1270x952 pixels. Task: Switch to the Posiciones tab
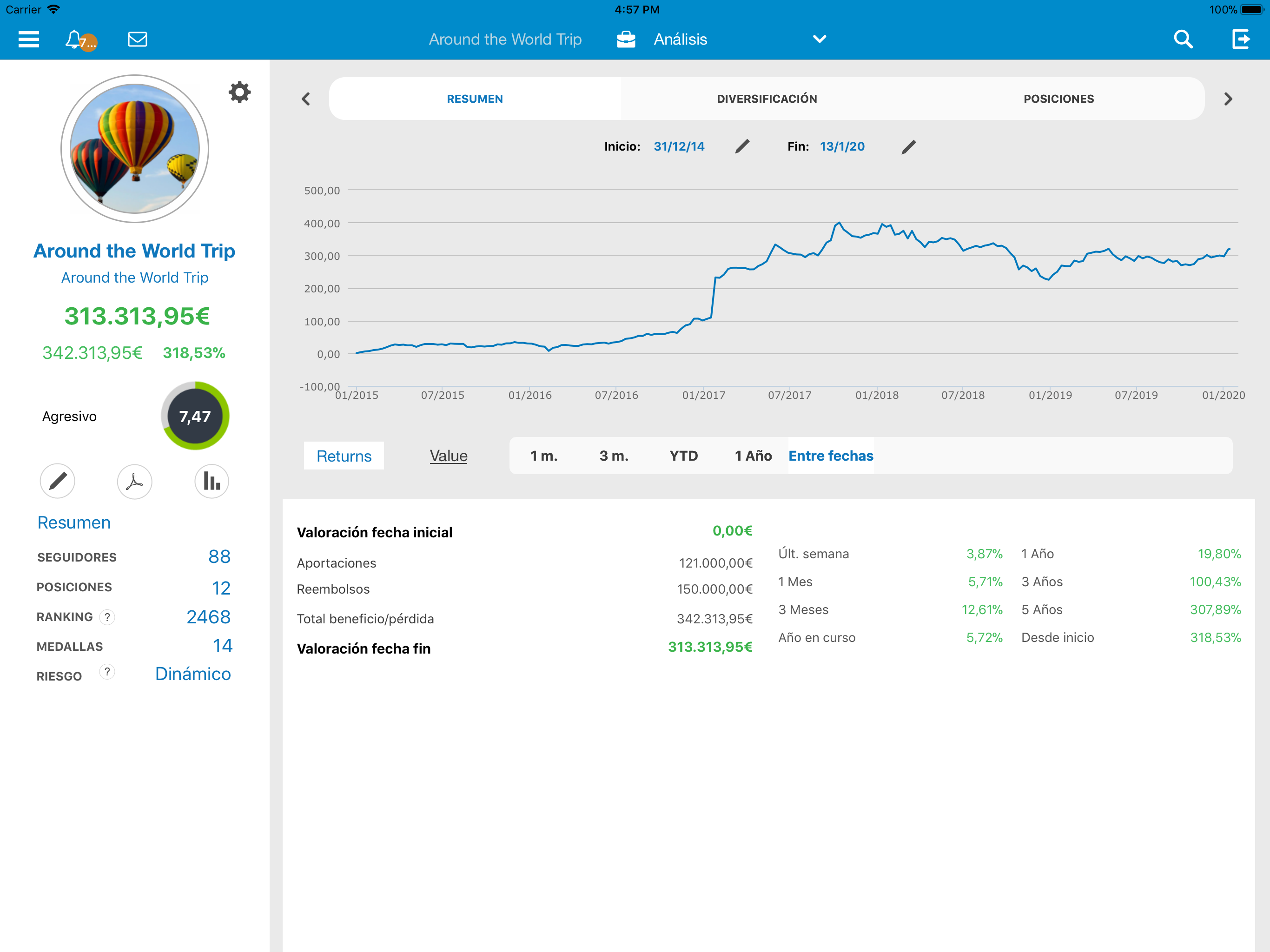[x=1058, y=99]
